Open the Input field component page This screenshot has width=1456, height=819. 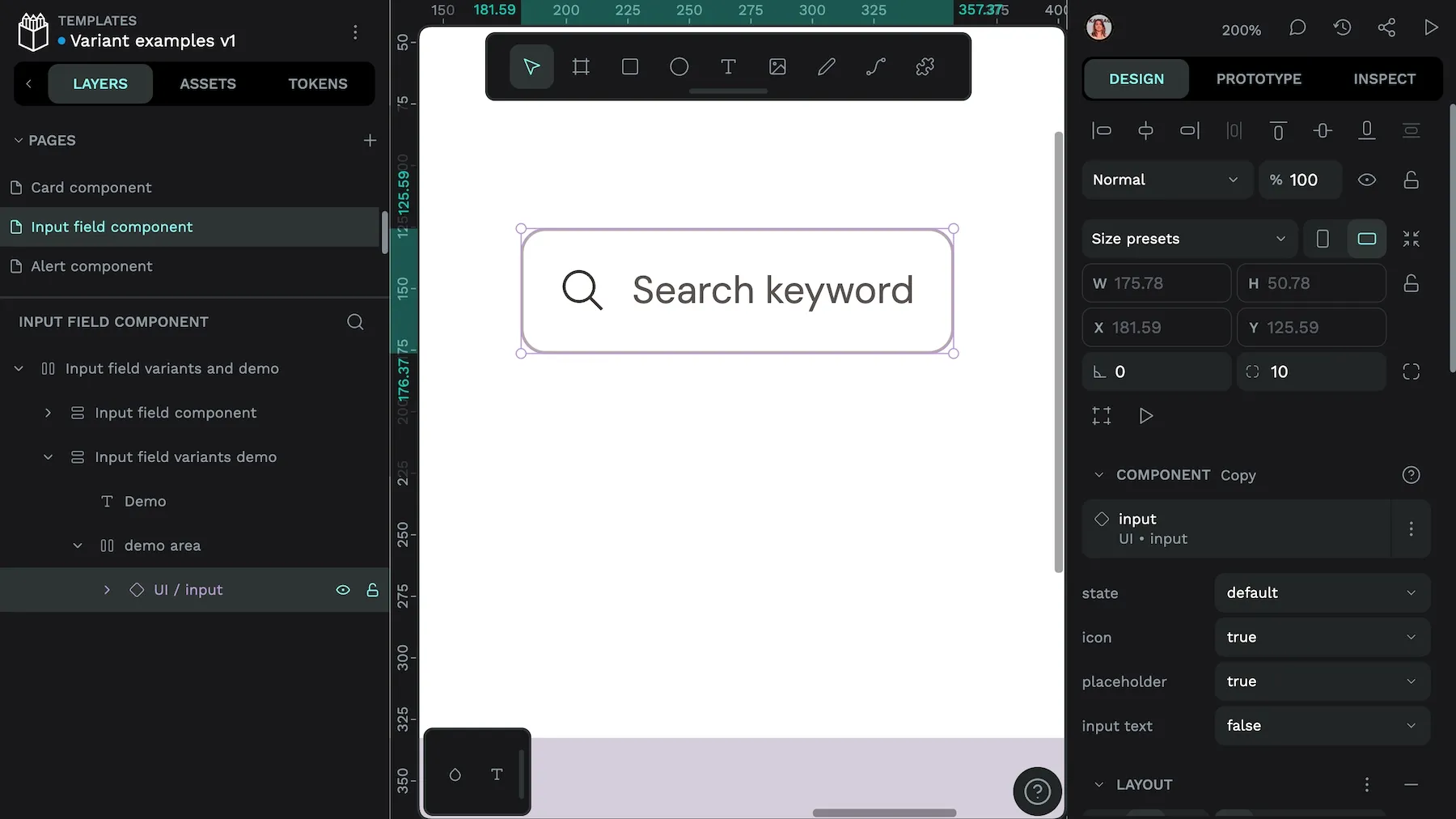pyautogui.click(x=112, y=227)
